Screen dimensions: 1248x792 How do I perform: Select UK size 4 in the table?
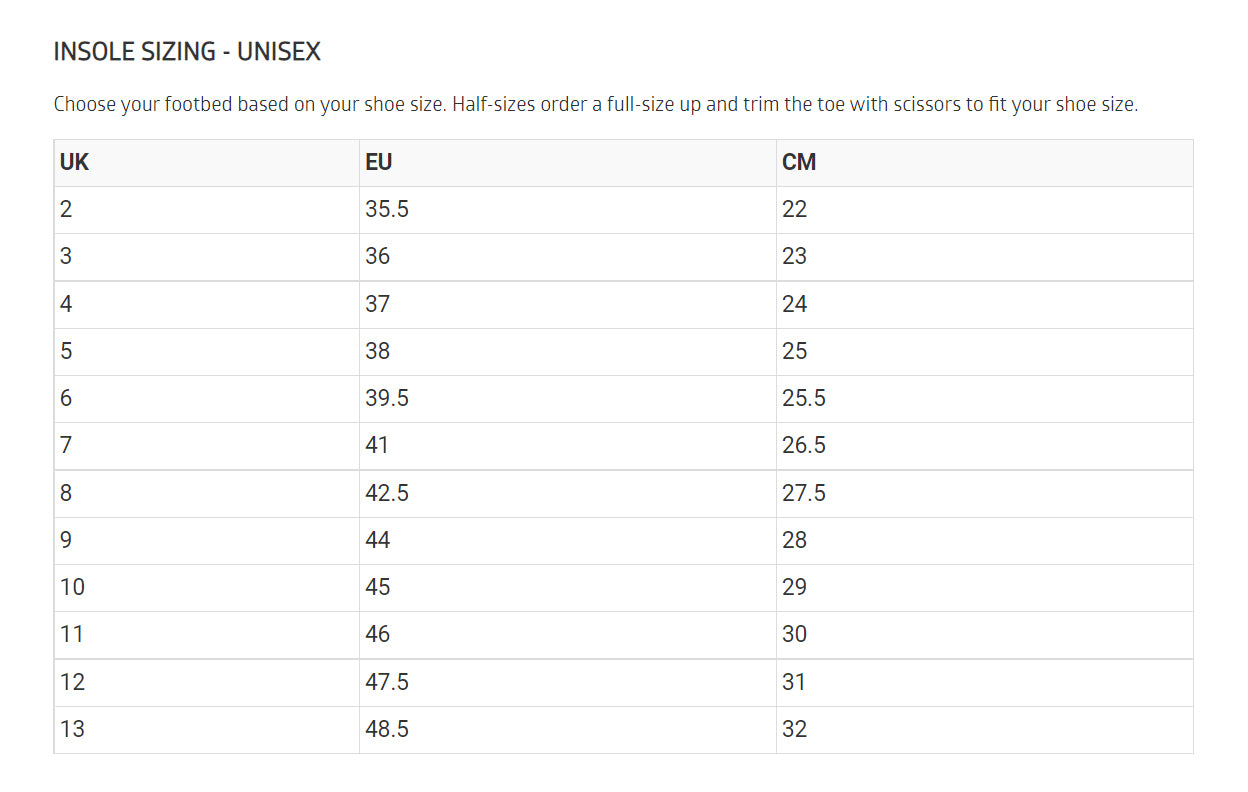67,304
